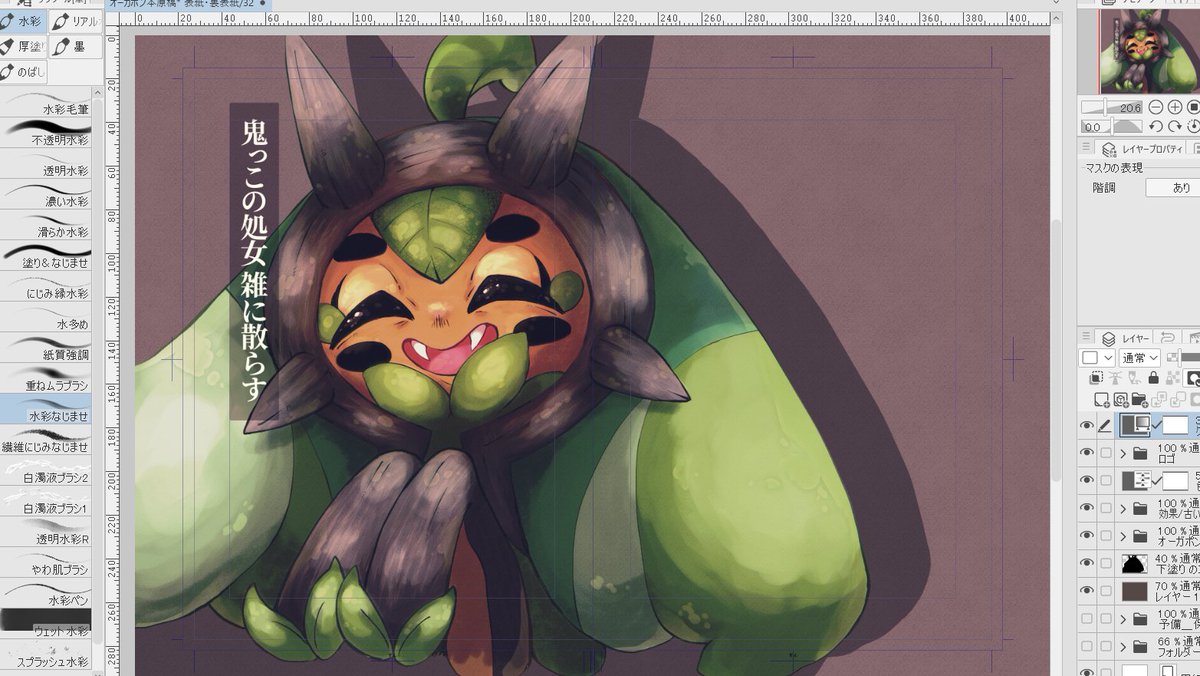The width and height of the screenshot is (1200, 676).
Task: Choose the 不透明水彩 brush
Action: click(x=46, y=134)
